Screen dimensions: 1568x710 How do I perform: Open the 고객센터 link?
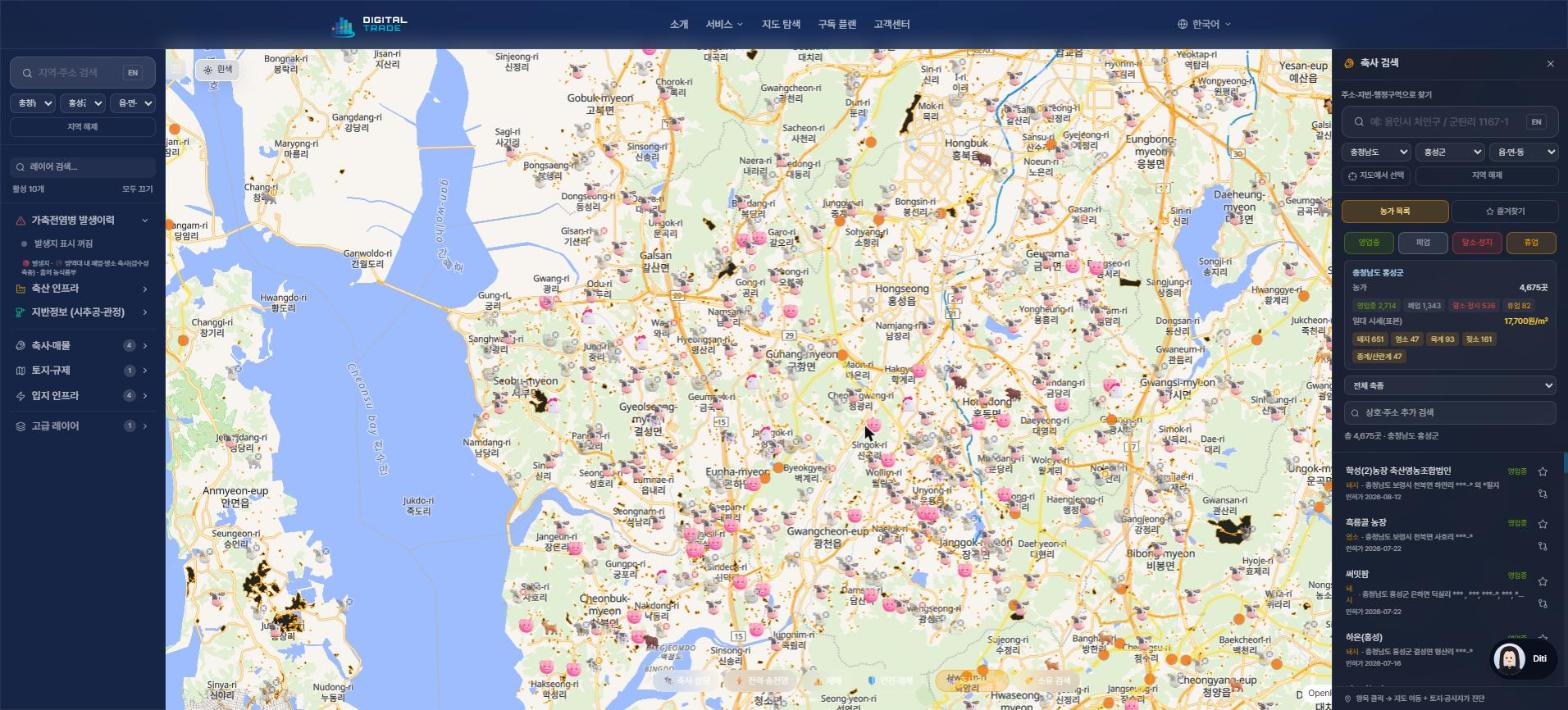click(892, 24)
